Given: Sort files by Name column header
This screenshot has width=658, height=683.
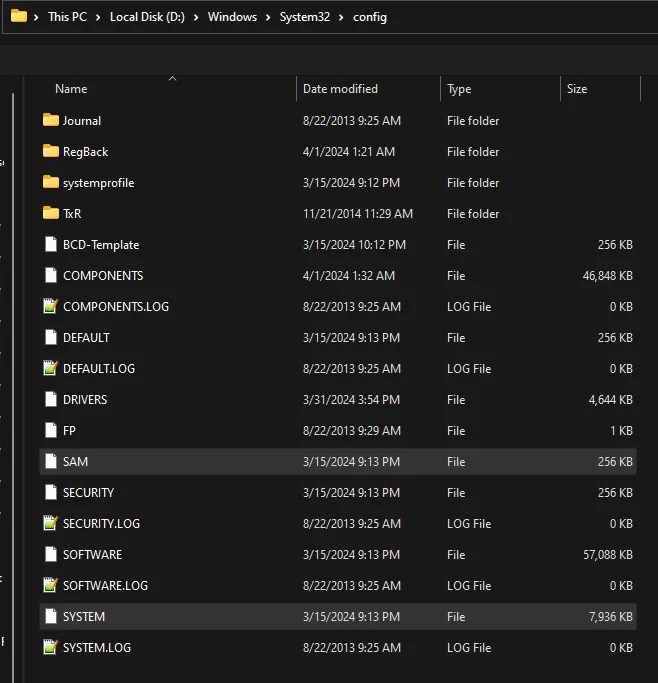Looking at the screenshot, I should pos(71,89).
